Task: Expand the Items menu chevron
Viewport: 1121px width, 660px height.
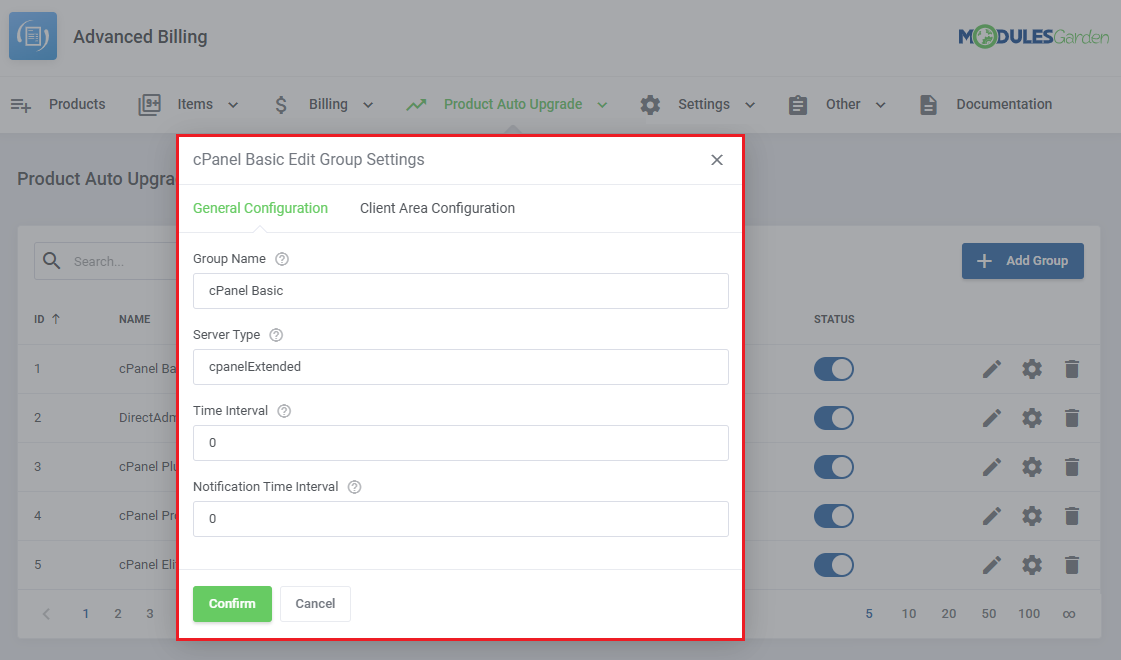Action: click(x=233, y=105)
